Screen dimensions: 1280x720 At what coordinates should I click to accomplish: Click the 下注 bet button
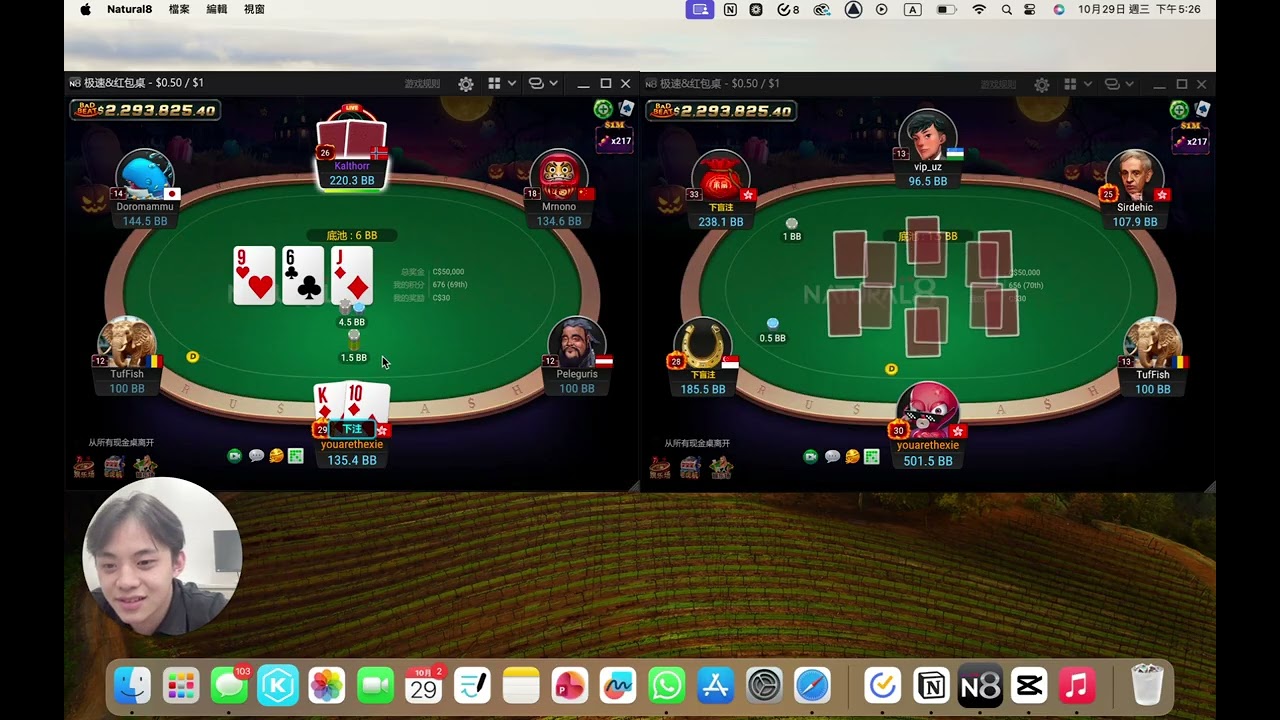pyautogui.click(x=352, y=429)
